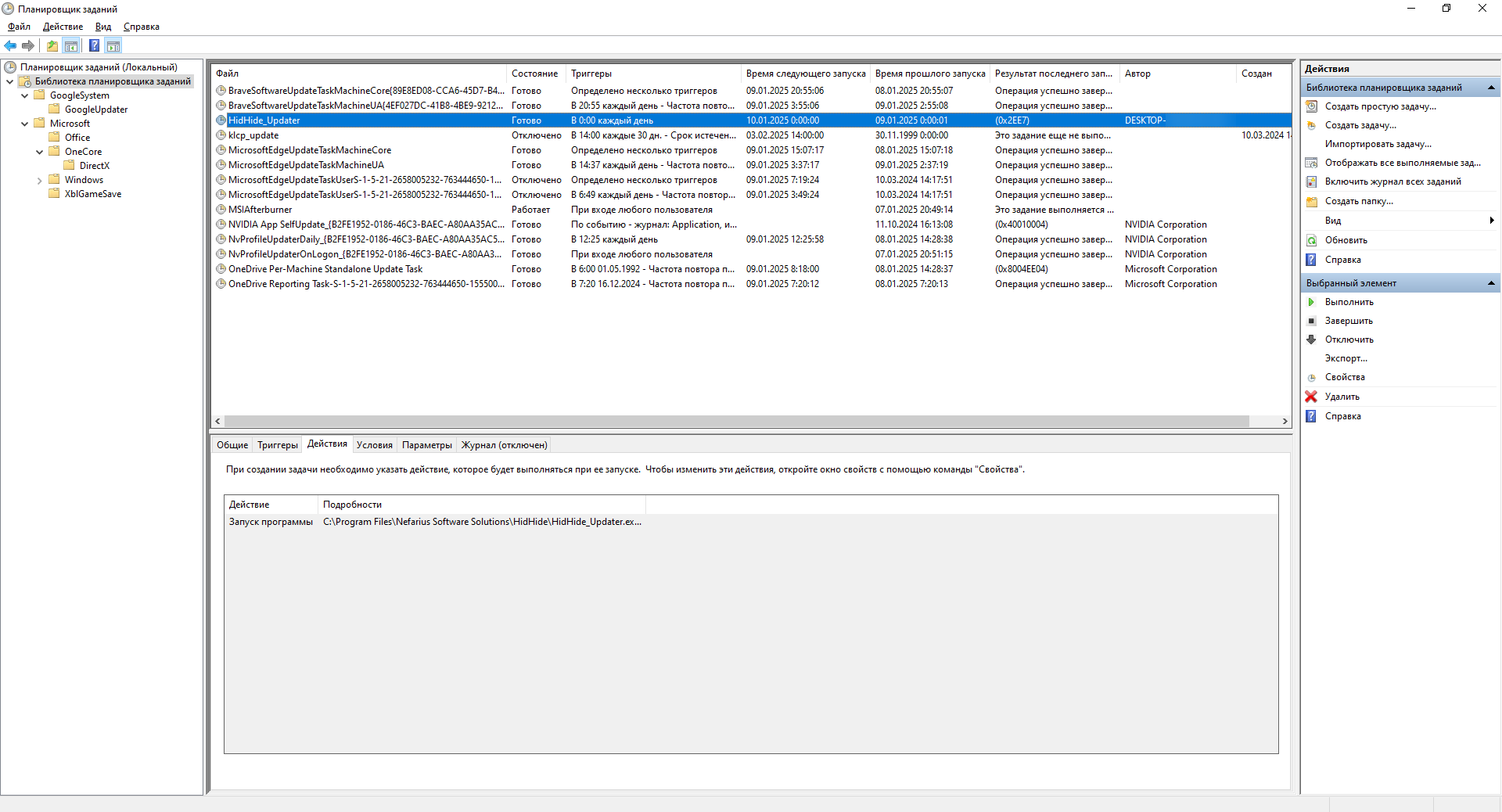
Task: Click the red Удалить cross icon
Action: 1312,397
